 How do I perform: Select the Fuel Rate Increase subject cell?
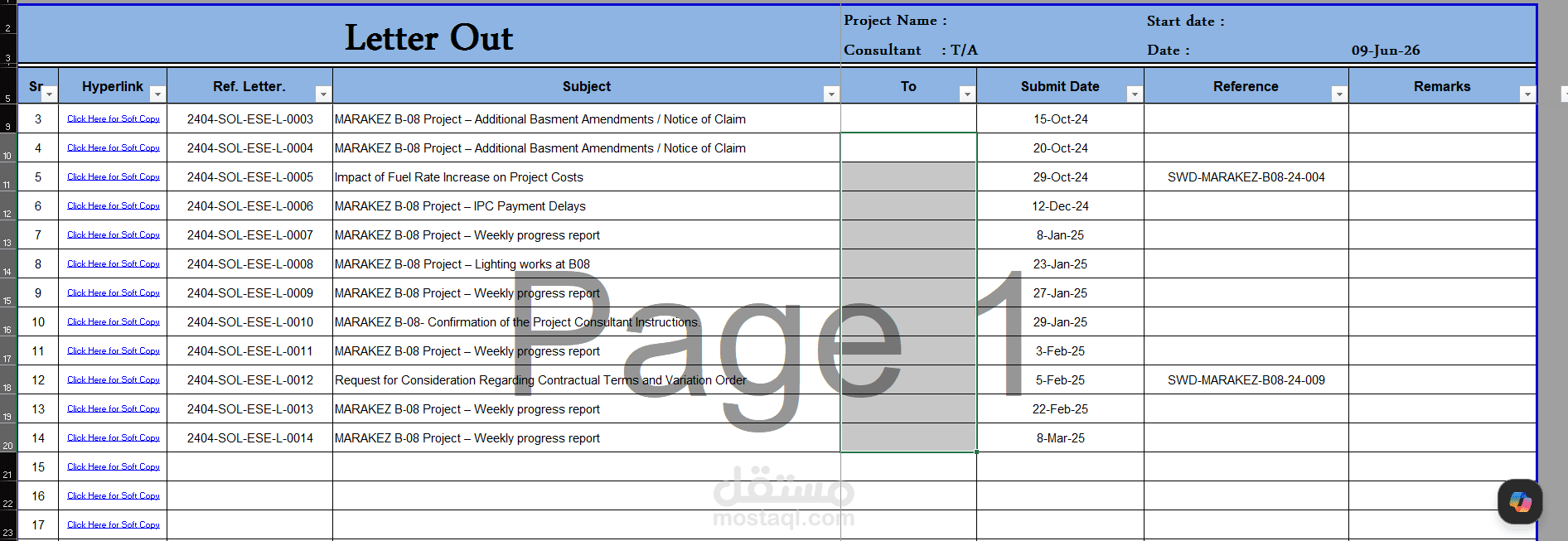click(x=587, y=177)
